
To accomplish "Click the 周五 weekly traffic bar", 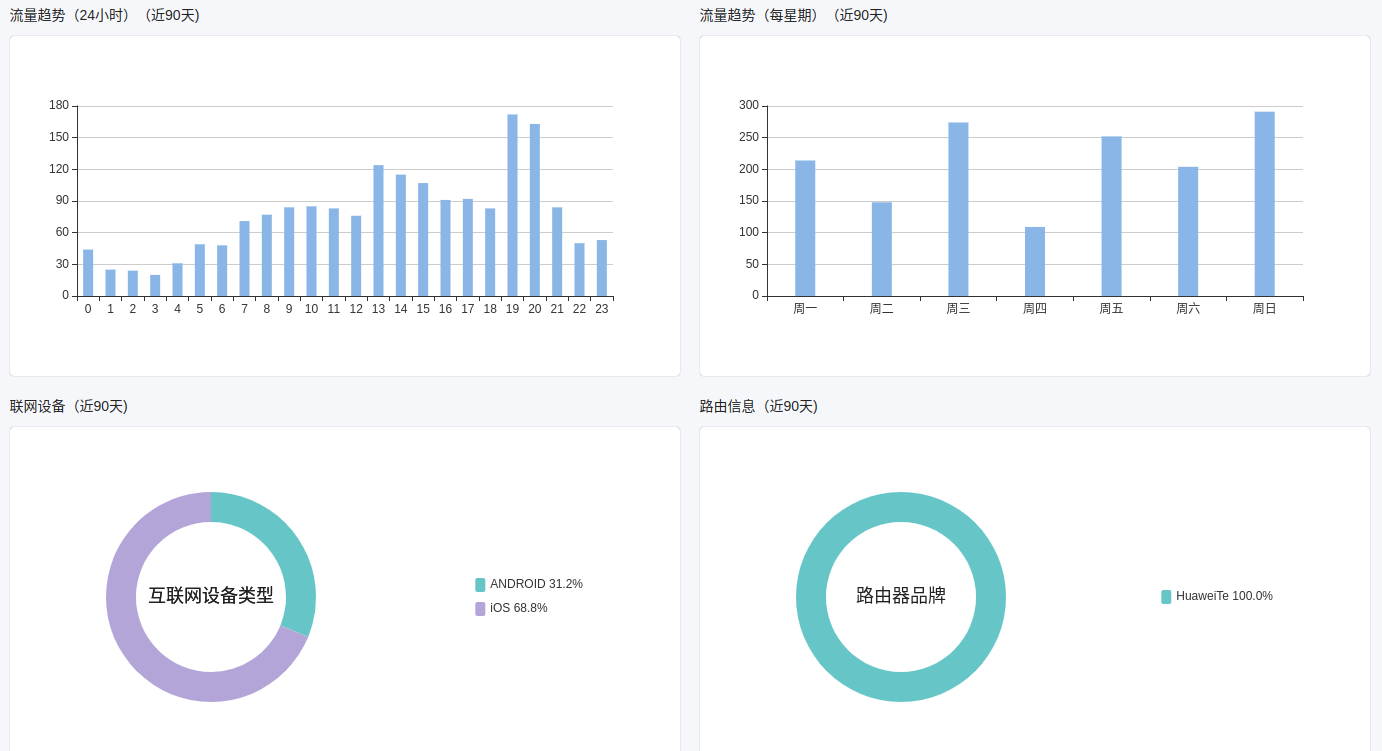I will click(1111, 216).
